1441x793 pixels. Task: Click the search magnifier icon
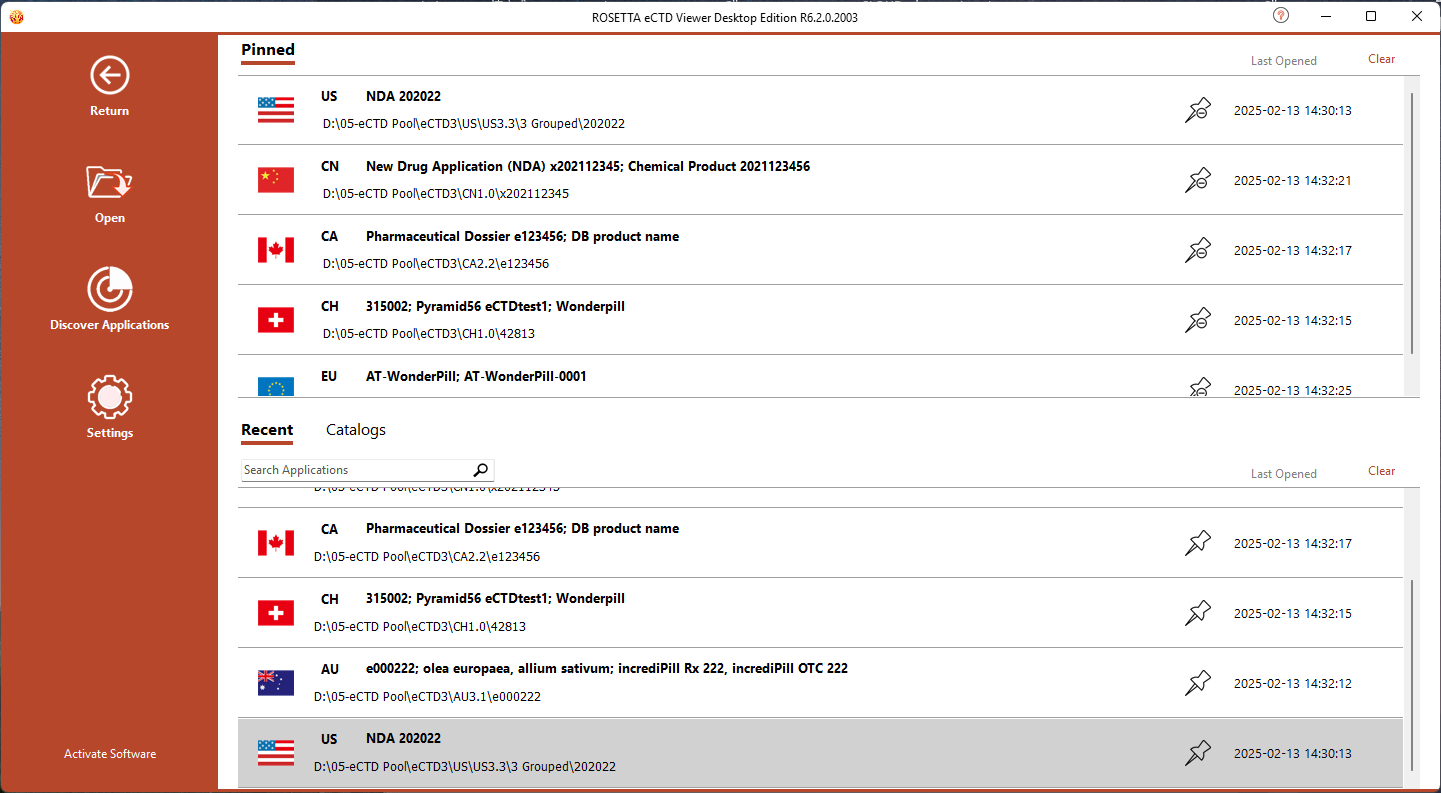point(481,470)
